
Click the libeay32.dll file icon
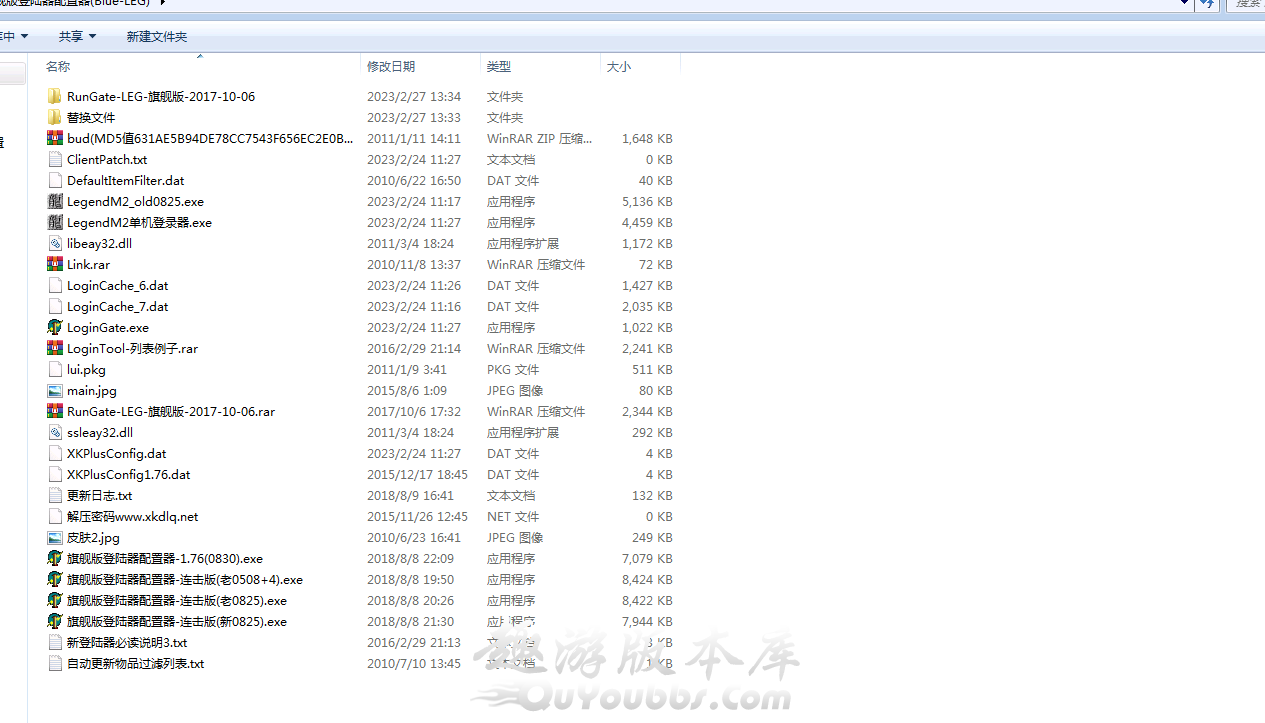[x=55, y=244]
